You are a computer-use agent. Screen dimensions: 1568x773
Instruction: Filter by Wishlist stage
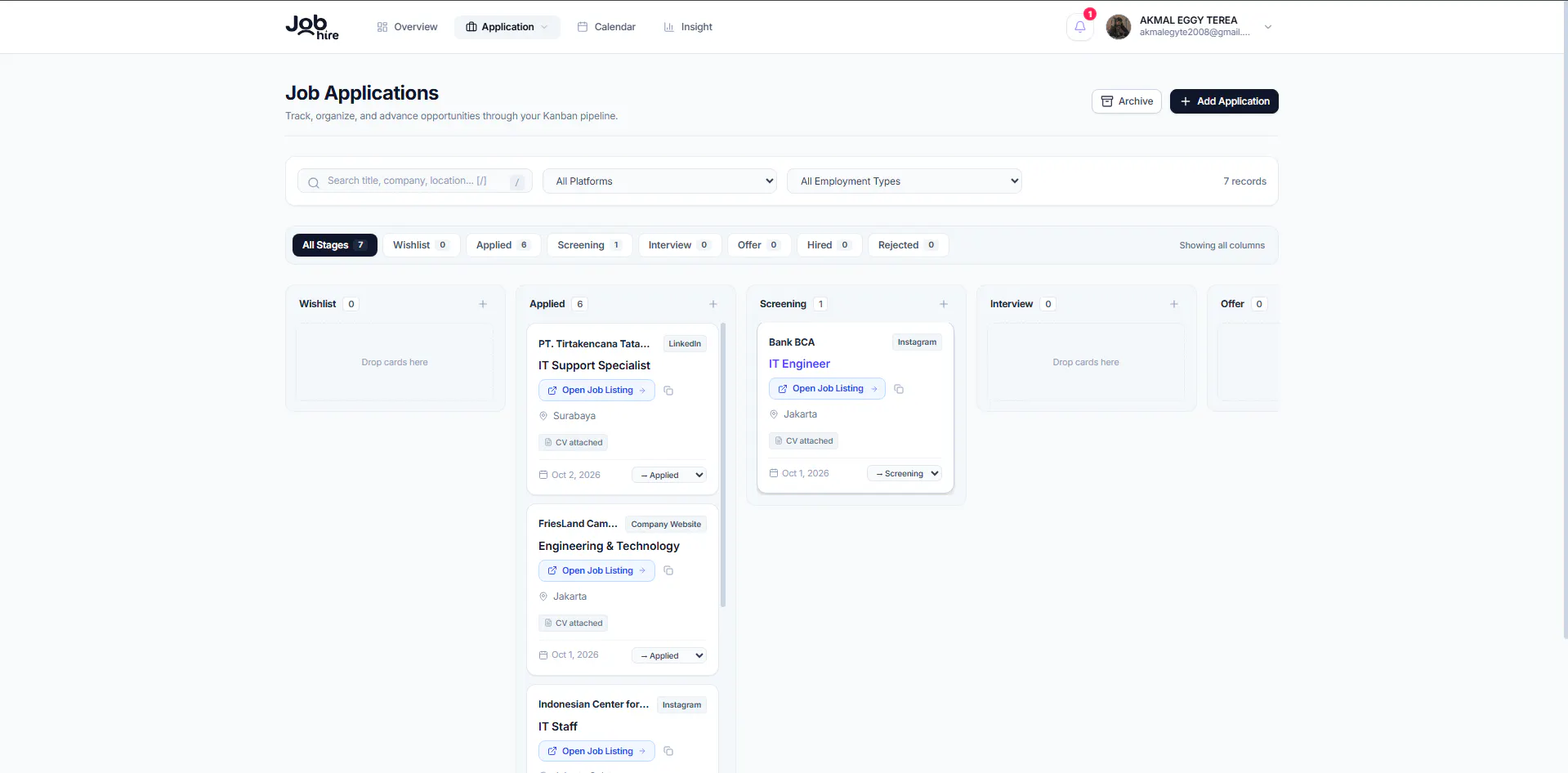(x=421, y=245)
